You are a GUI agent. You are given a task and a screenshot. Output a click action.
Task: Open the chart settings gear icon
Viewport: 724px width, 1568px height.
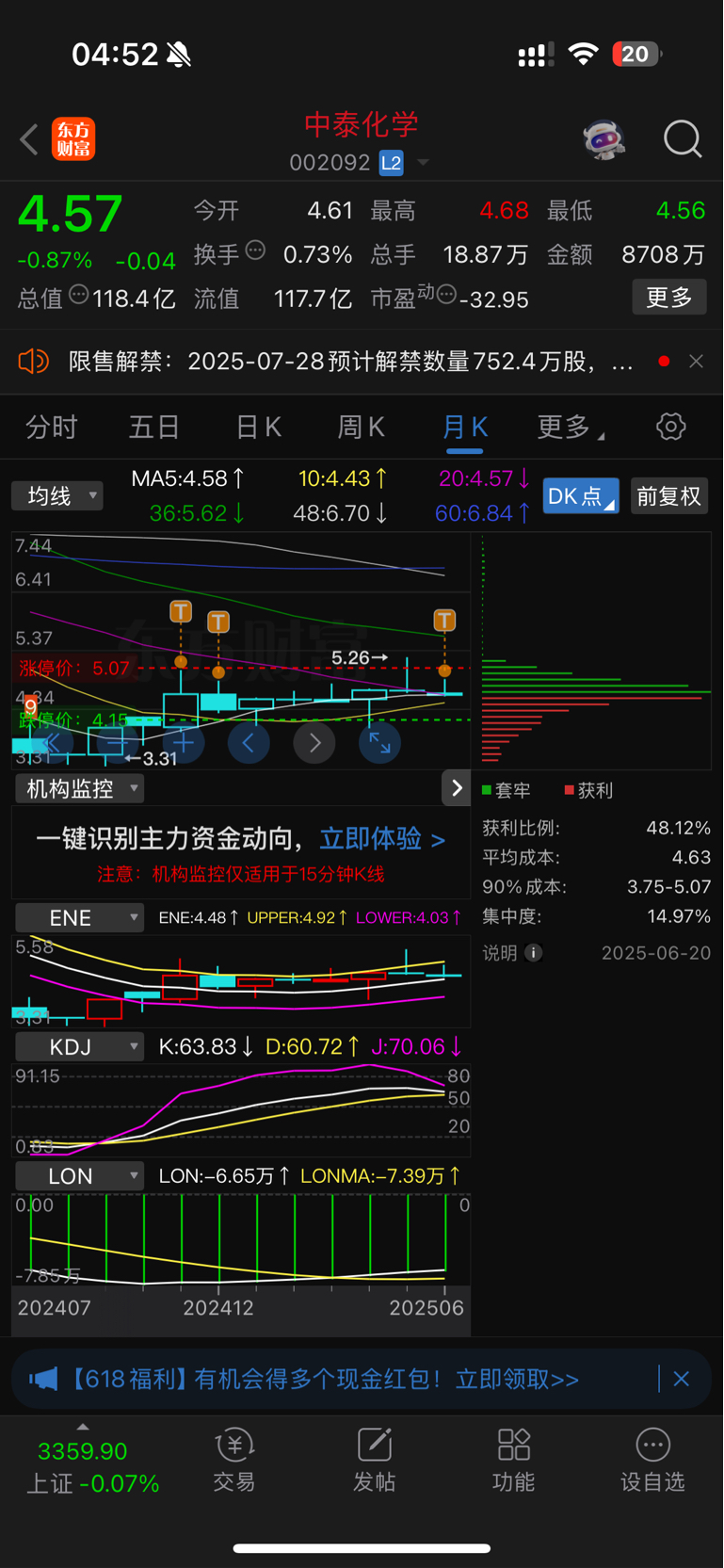pos(670,427)
